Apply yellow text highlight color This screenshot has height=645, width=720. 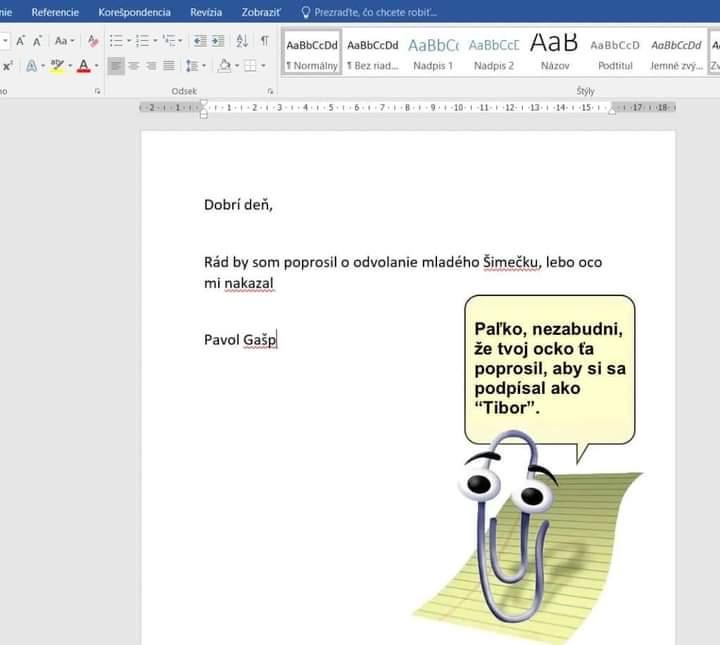pos(57,66)
